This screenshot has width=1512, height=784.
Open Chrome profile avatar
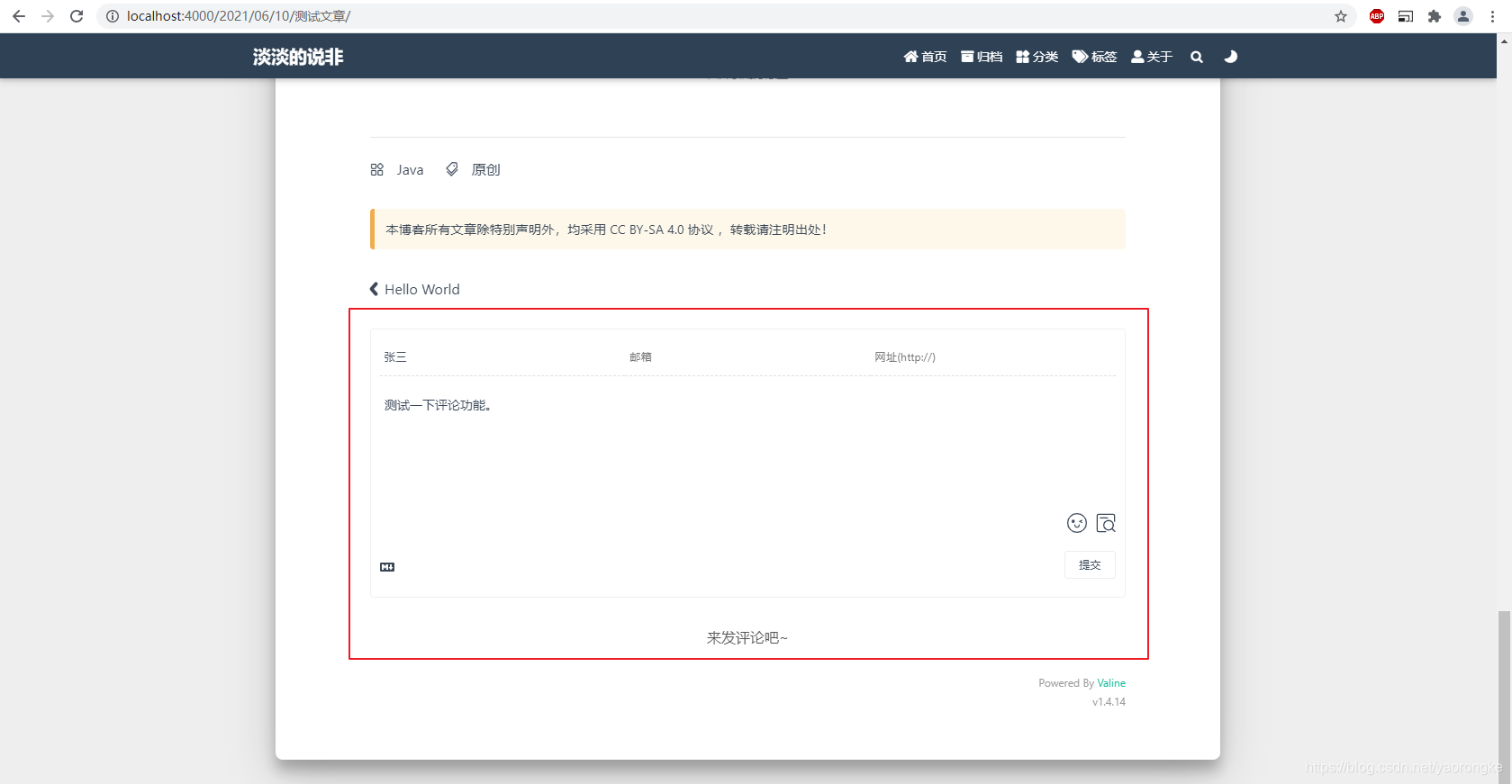tap(1463, 16)
